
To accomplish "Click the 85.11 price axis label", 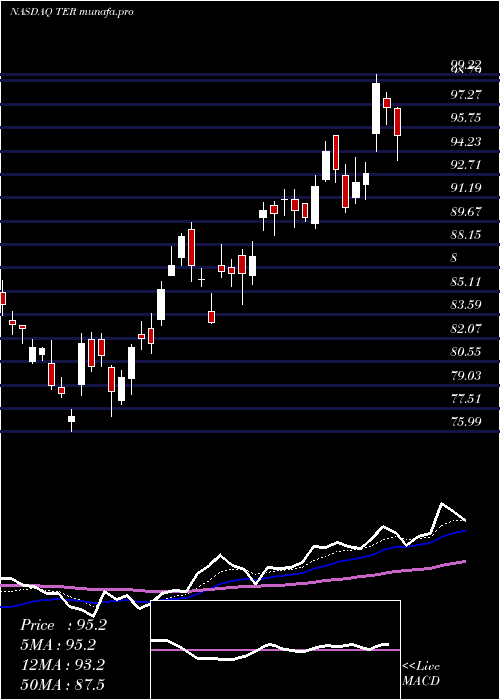I will (x=466, y=282).
